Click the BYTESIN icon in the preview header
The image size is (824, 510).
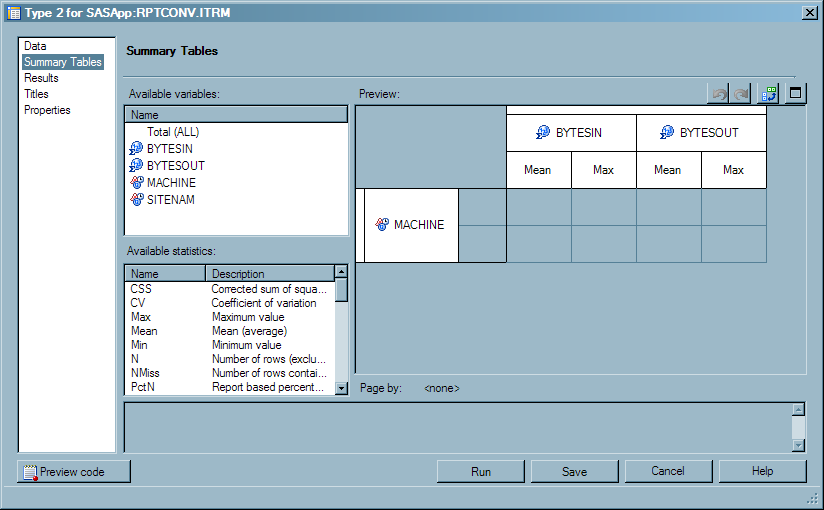click(543, 132)
